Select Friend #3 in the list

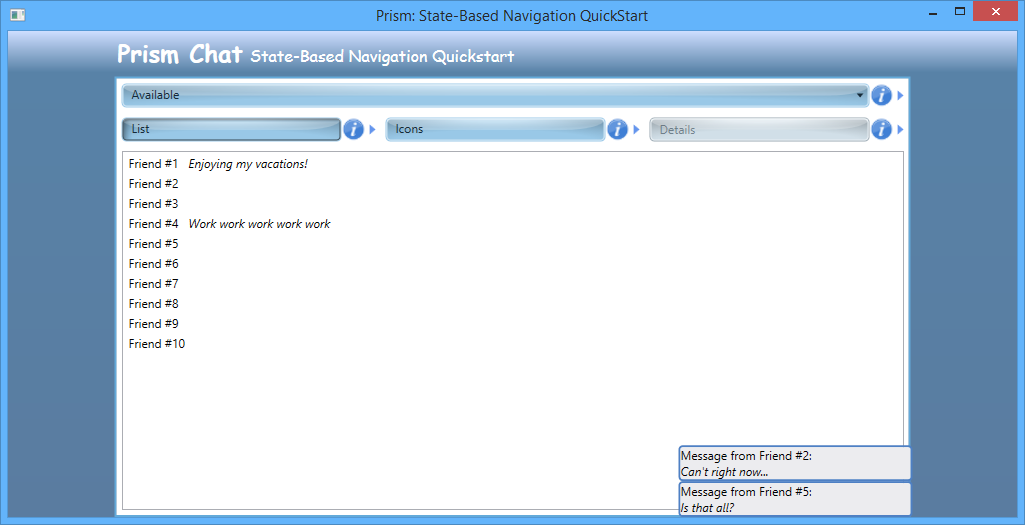click(154, 204)
